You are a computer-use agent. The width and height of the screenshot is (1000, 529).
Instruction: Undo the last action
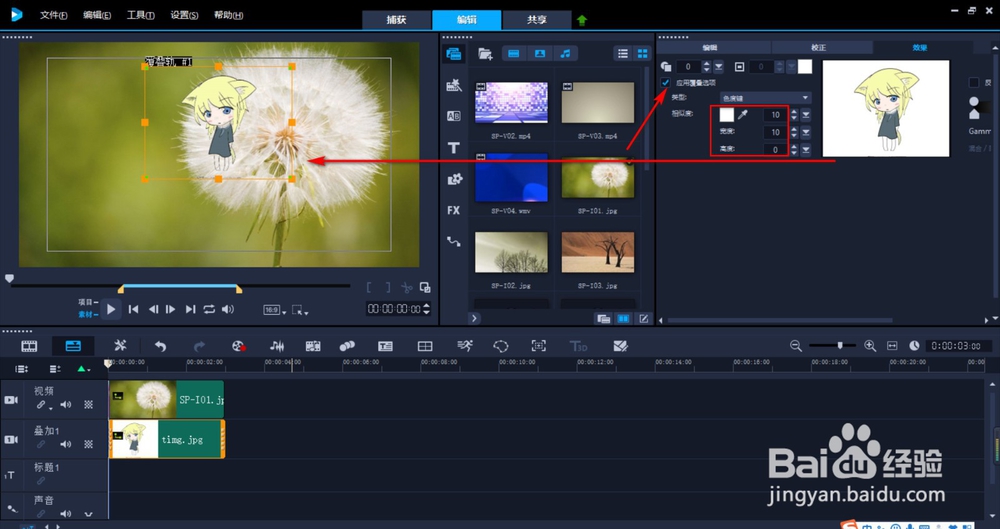point(160,346)
